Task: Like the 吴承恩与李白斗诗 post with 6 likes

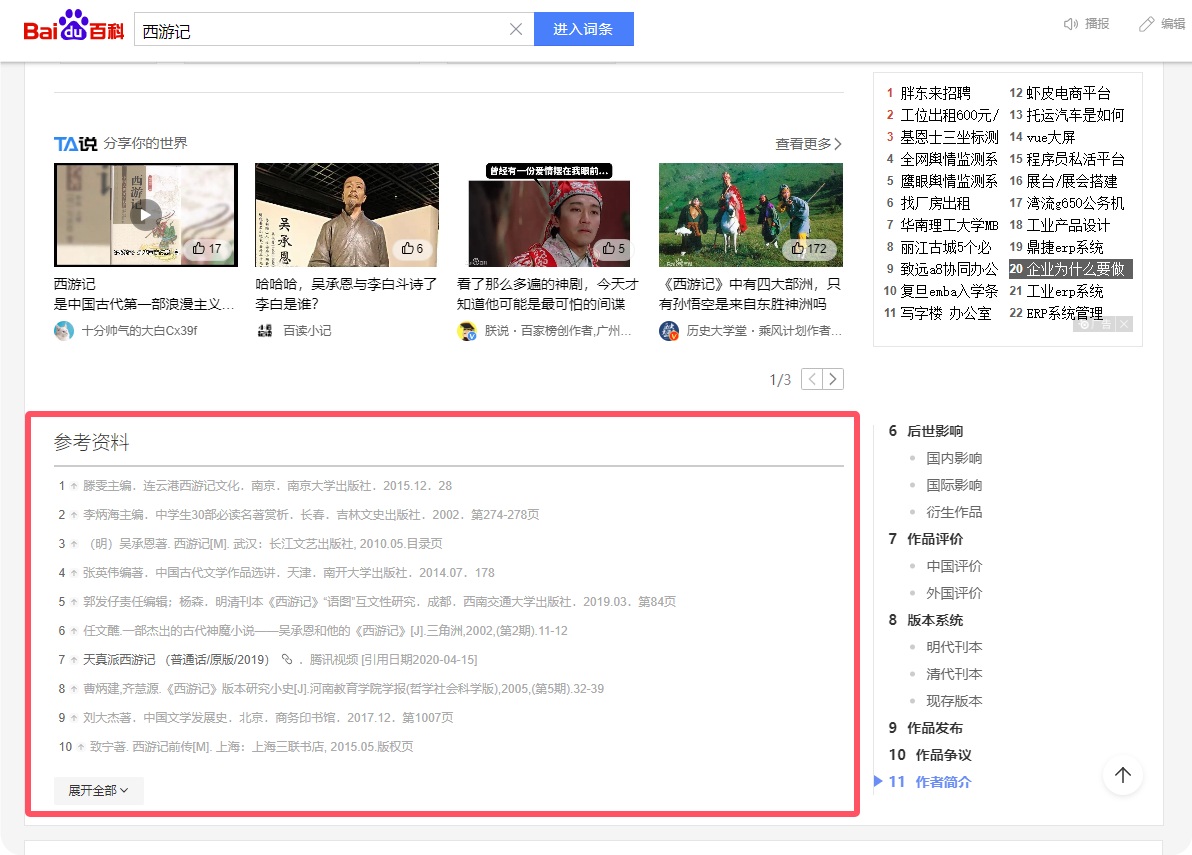Action: click(412, 249)
